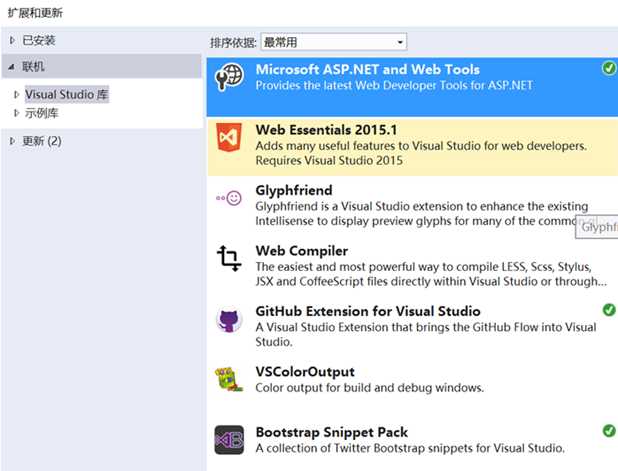Select the 更新 (2) category

coord(42,141)
